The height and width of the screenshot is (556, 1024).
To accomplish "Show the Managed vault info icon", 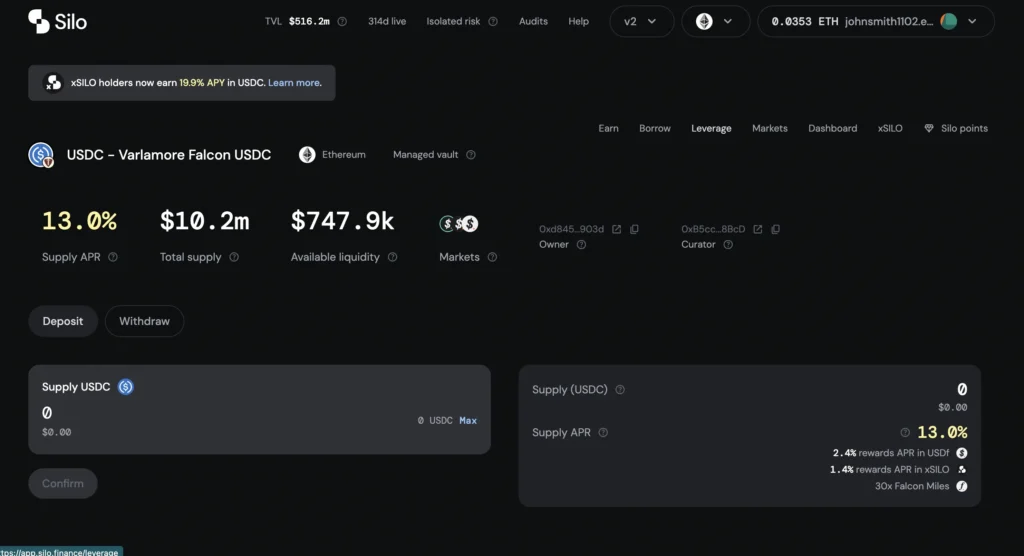I will pos(471,155).
